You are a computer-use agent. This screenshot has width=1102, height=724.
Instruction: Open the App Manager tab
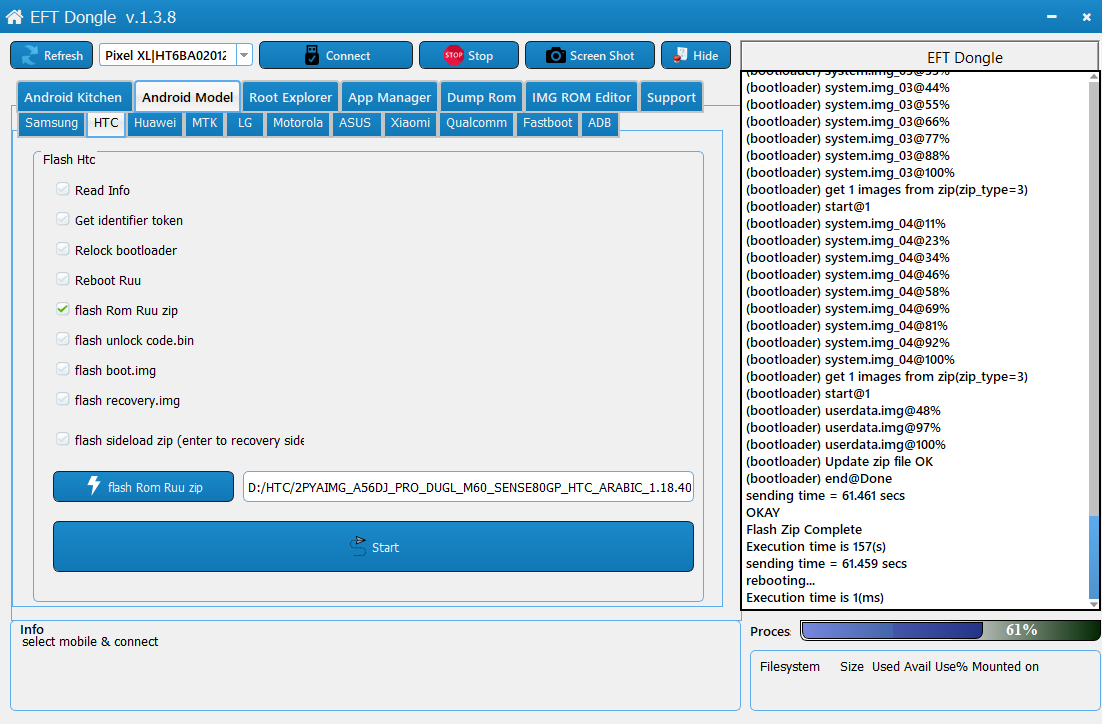pyautogui.click(x=389, y=97)
